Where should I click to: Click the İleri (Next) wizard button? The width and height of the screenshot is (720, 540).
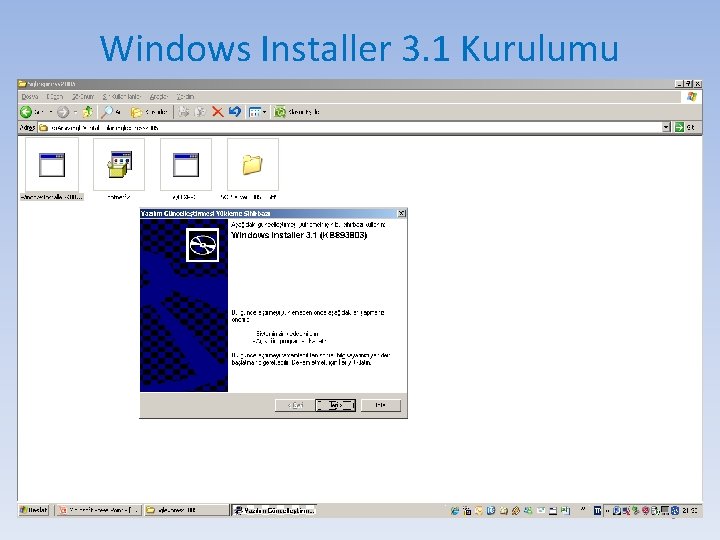click(x=335, y=405)
